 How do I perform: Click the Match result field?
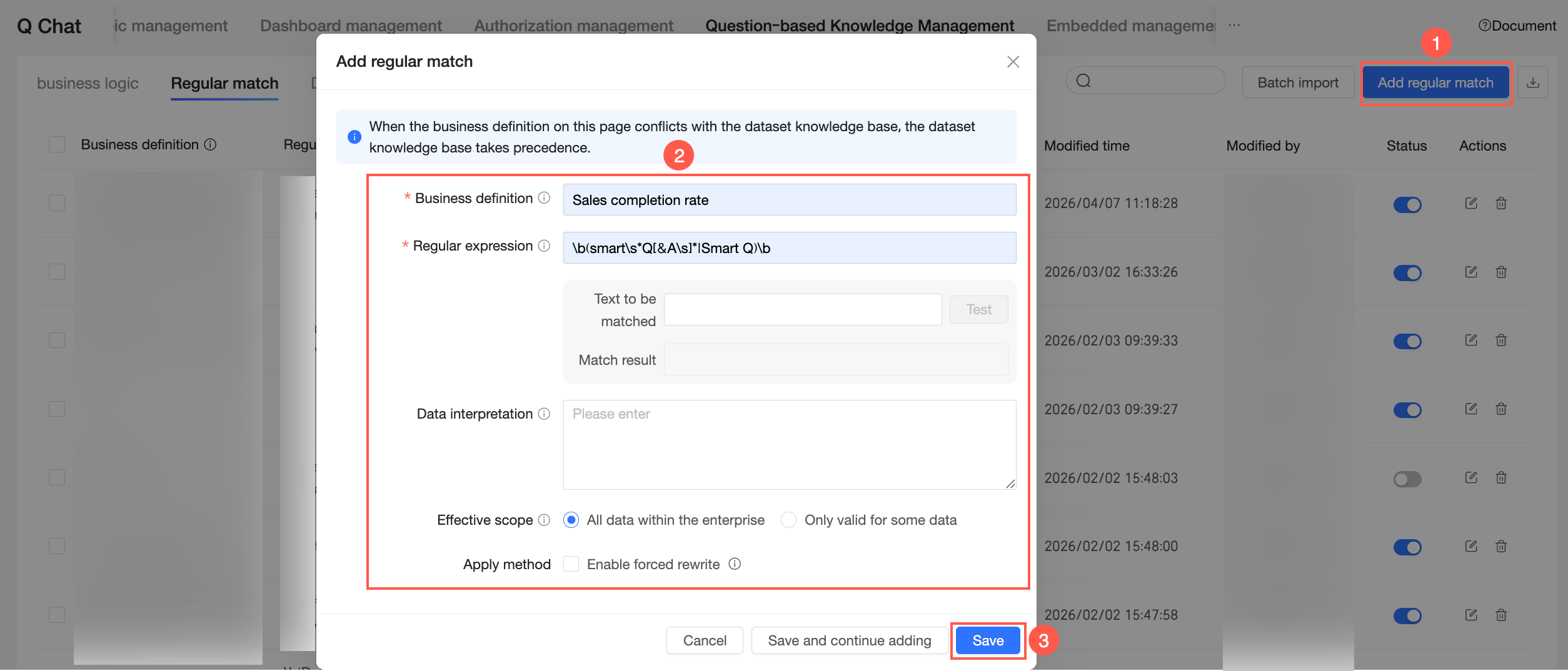click(836, 359)
